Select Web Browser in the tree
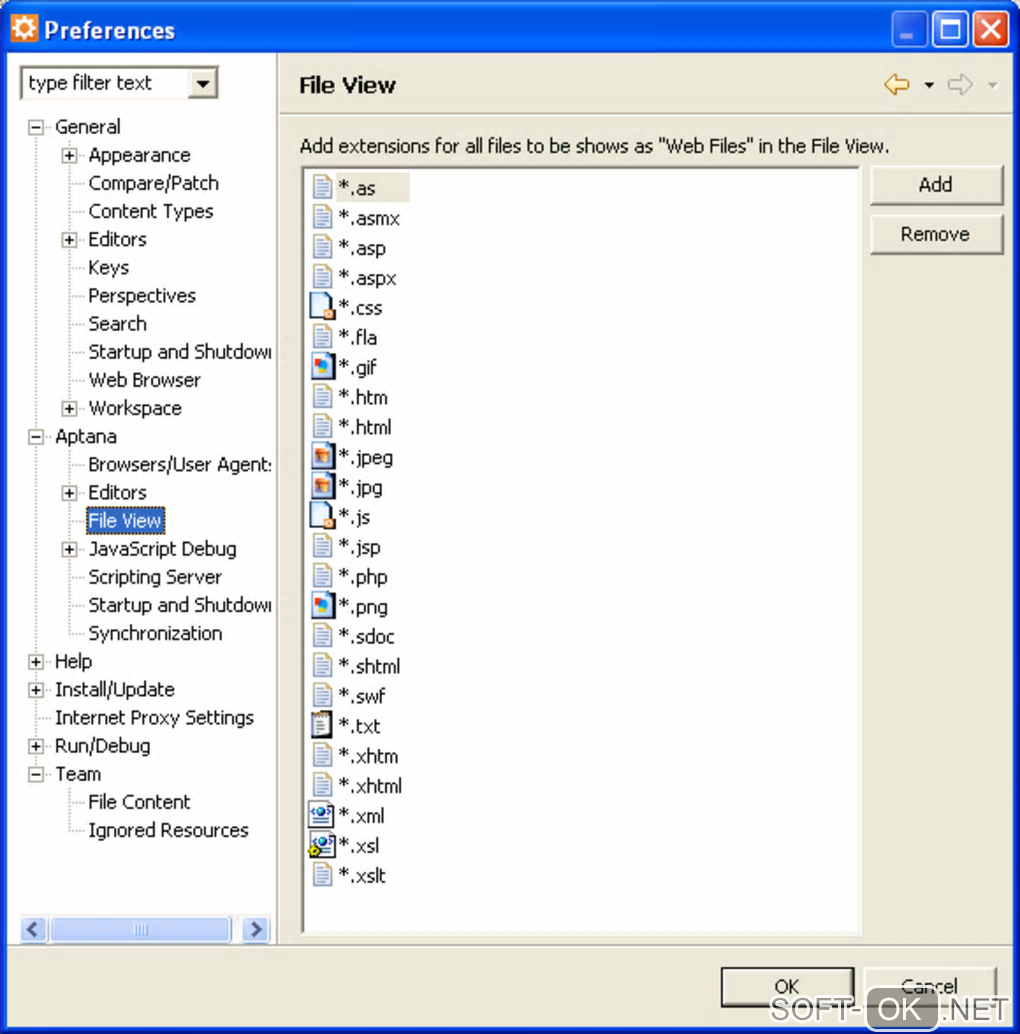 pyautogui.click(x=144, y=380)
